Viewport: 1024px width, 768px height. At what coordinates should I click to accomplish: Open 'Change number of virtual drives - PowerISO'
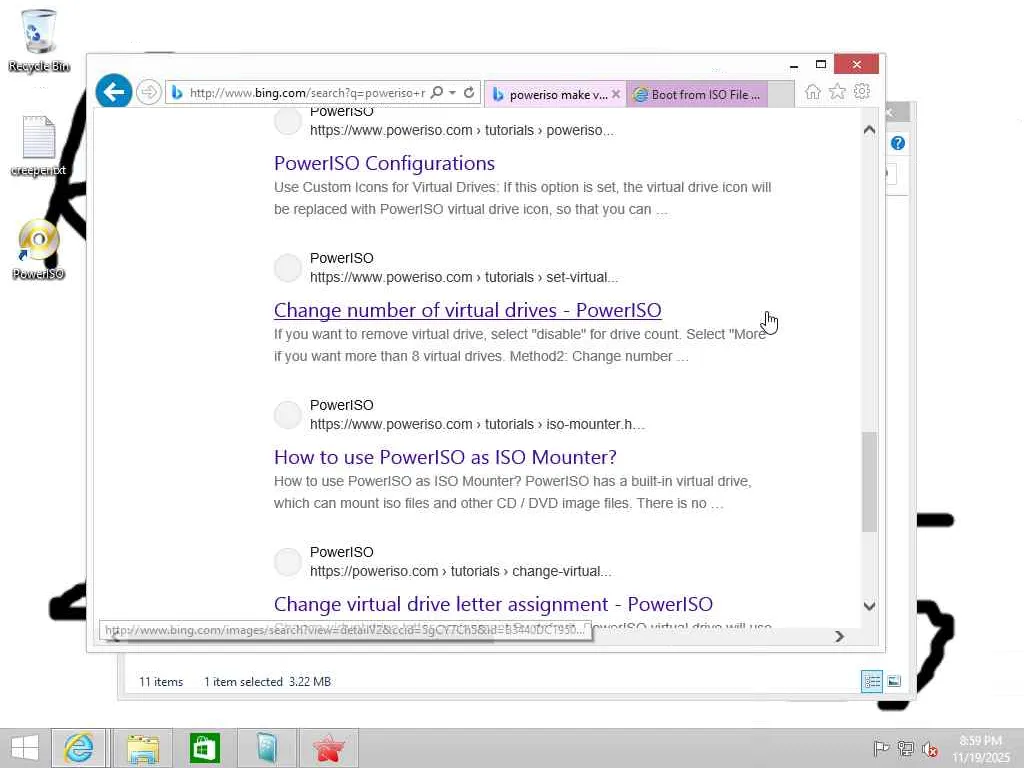pyautogui.click(x=468, y=310)
